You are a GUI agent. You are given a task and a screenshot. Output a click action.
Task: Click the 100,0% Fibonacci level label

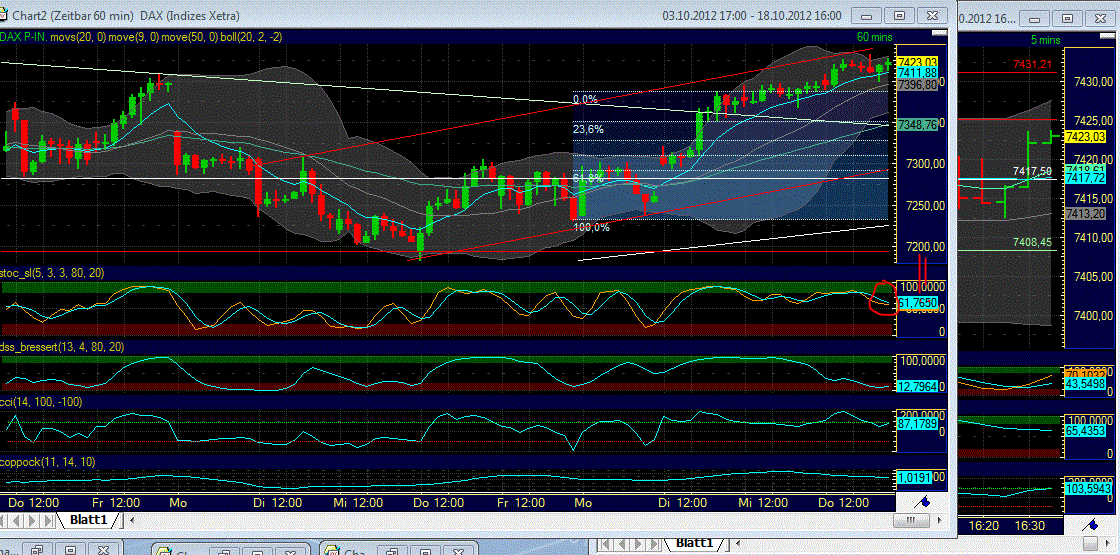[591, 227]
